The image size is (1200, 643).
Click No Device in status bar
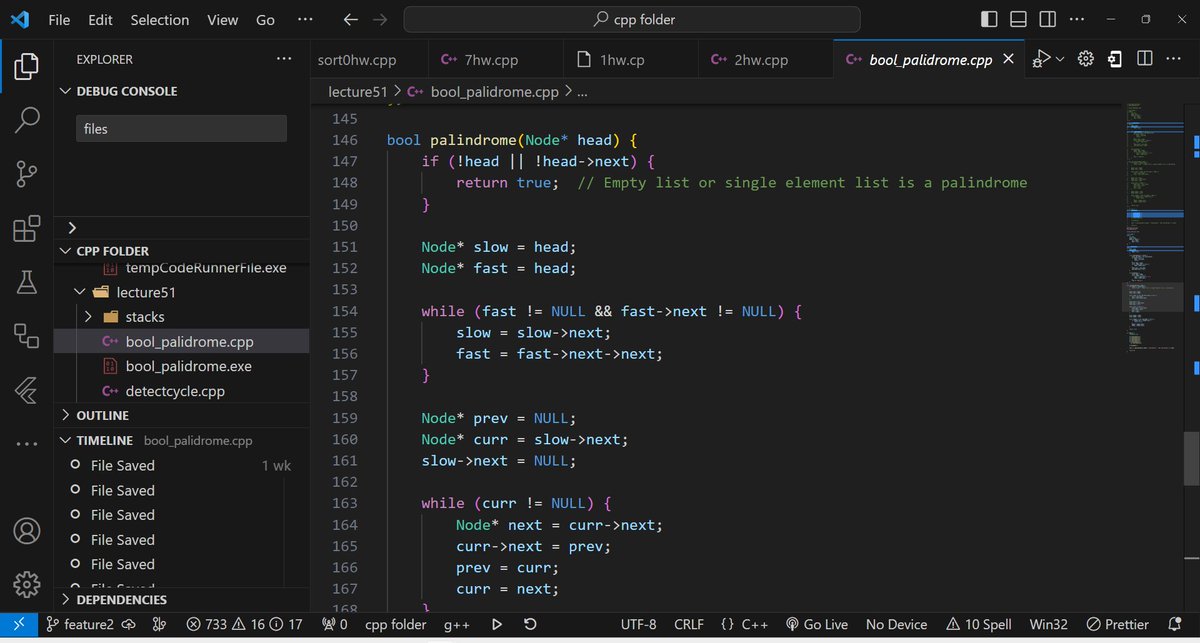(896, 624)
